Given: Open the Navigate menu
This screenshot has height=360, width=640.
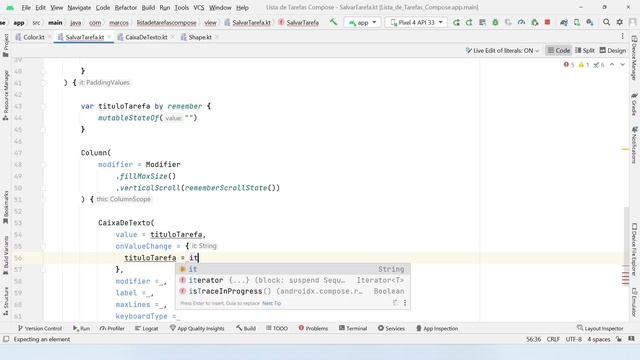Looking at the screenshot, I should [x=79, y=7].
